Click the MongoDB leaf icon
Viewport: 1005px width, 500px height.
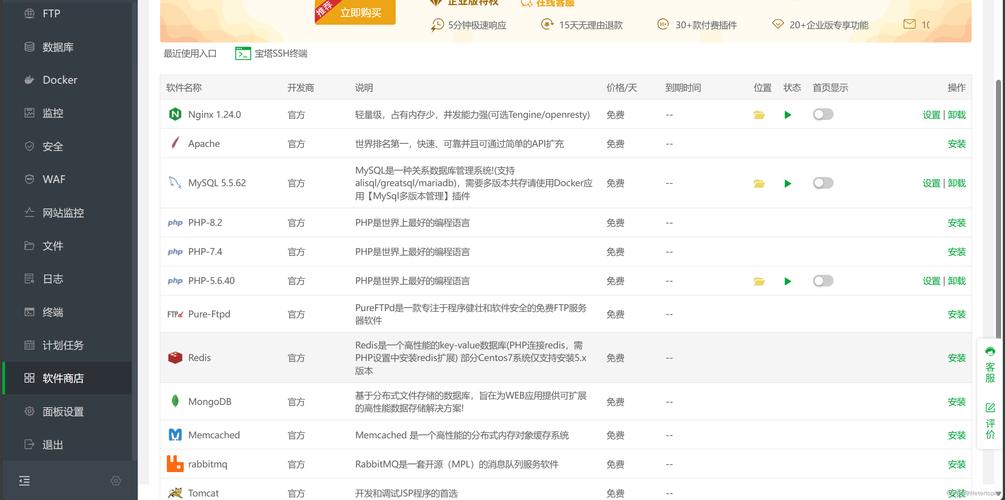[175, 402]
